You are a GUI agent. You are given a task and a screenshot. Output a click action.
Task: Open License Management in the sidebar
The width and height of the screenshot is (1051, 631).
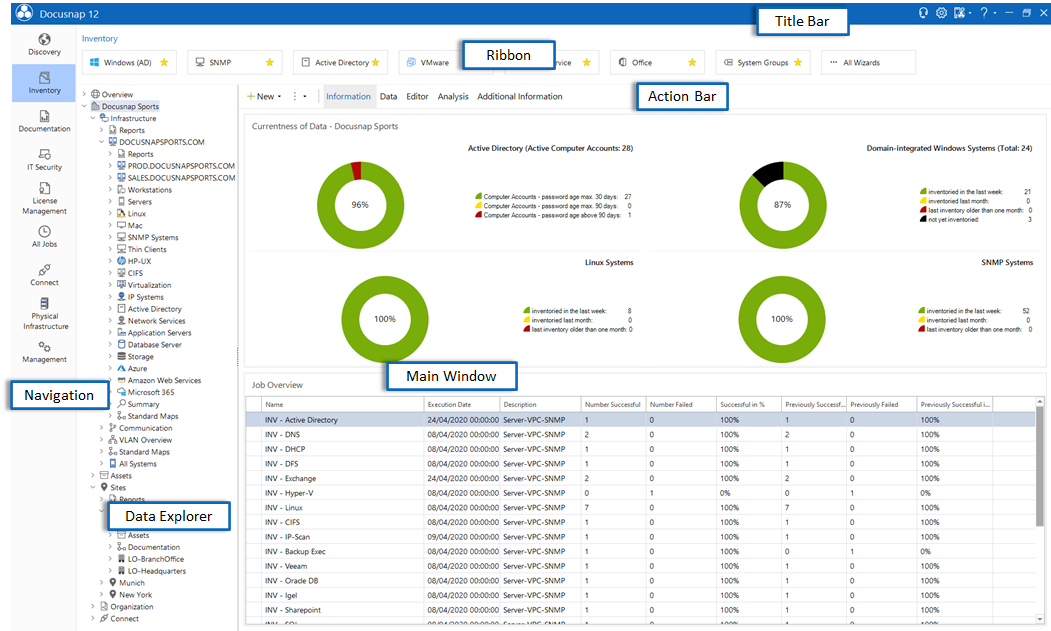(x=44, y=198)
